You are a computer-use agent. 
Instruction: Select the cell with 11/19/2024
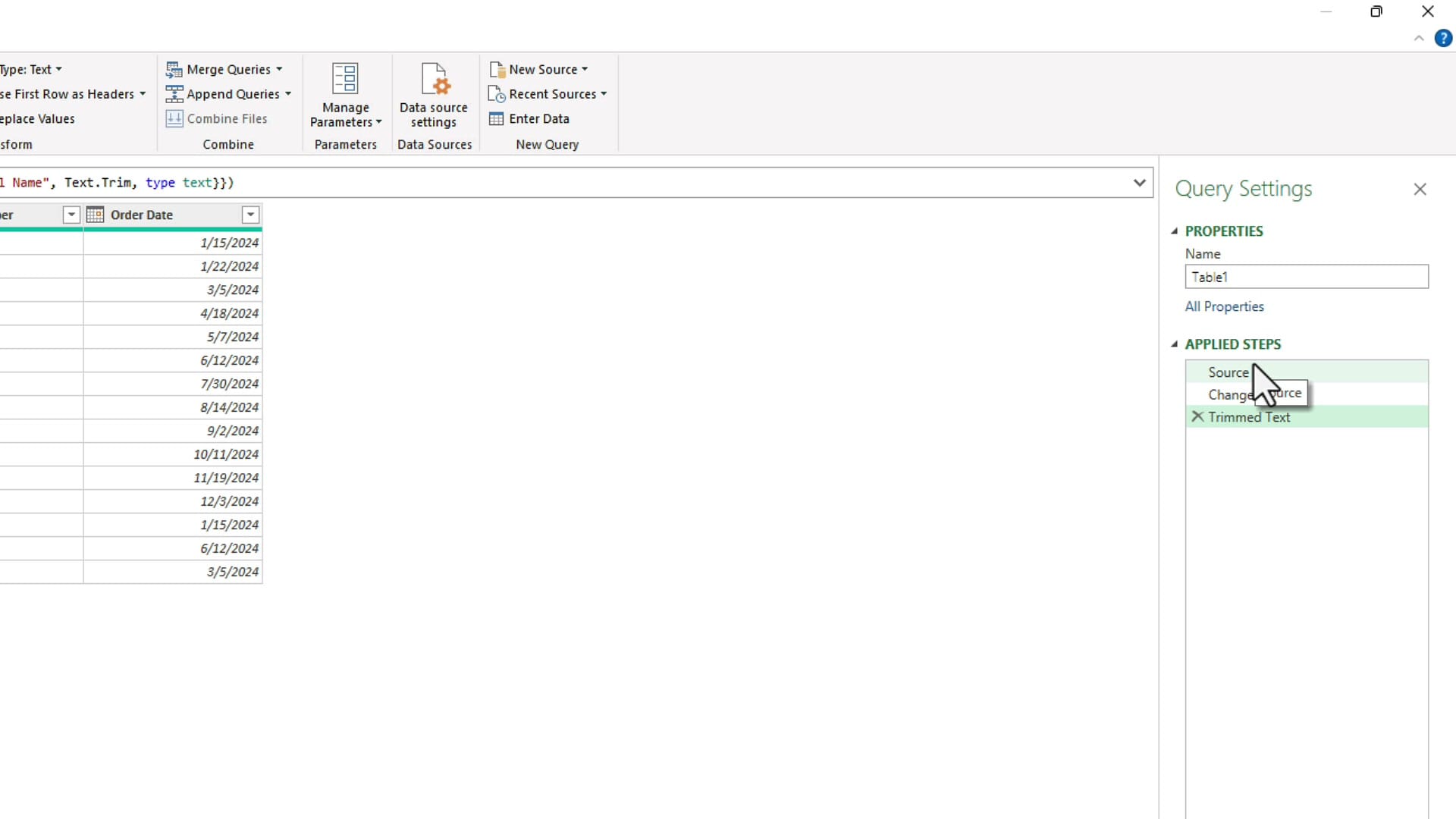[x=172, y=478]
